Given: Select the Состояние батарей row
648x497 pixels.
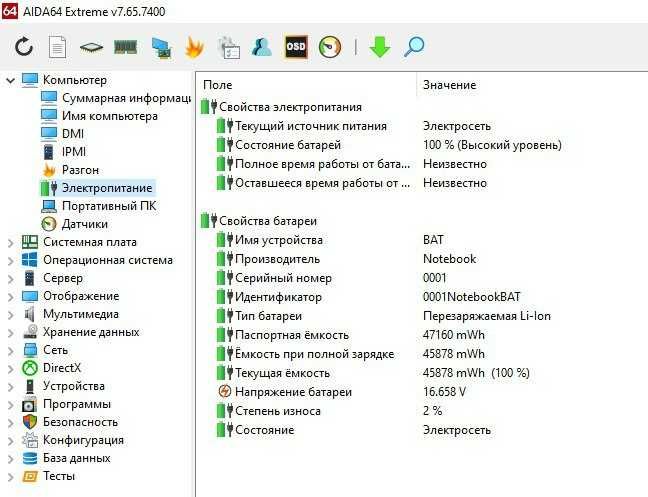Looking at the screenshot, I should (389, 145).
